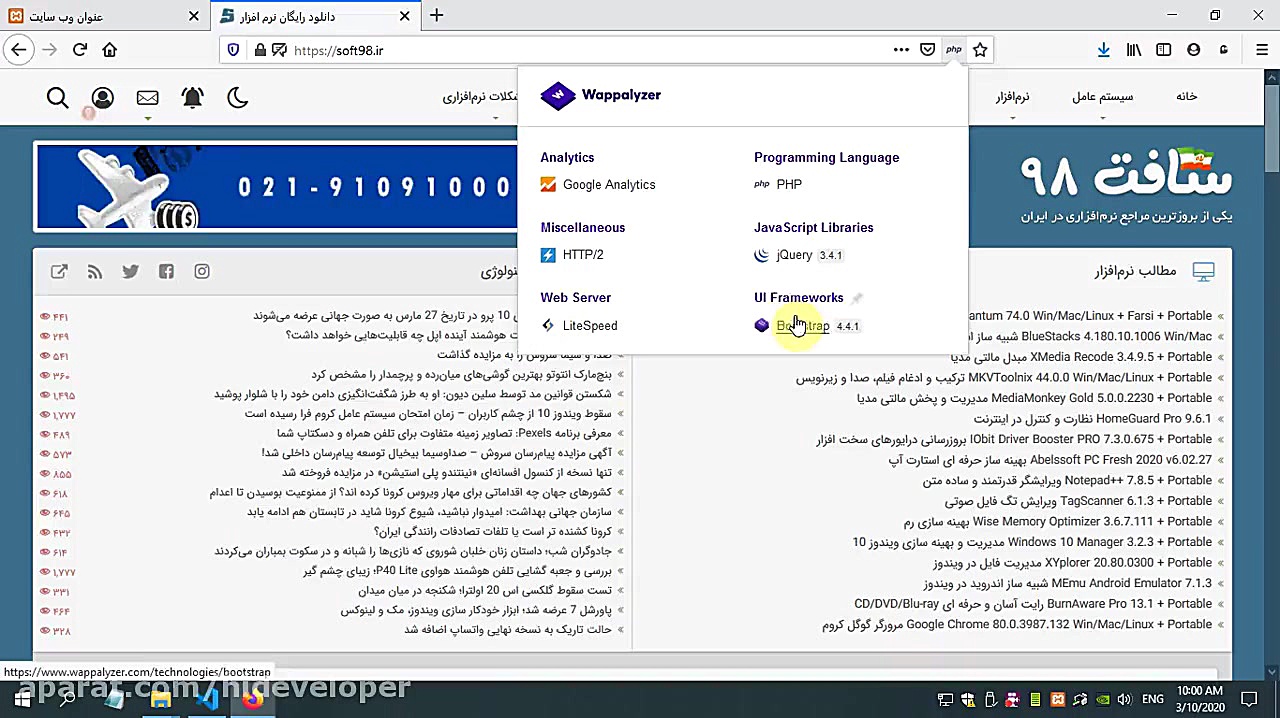
Task: Click the 021-91091000 airplane banner ad
Action: 277,187
